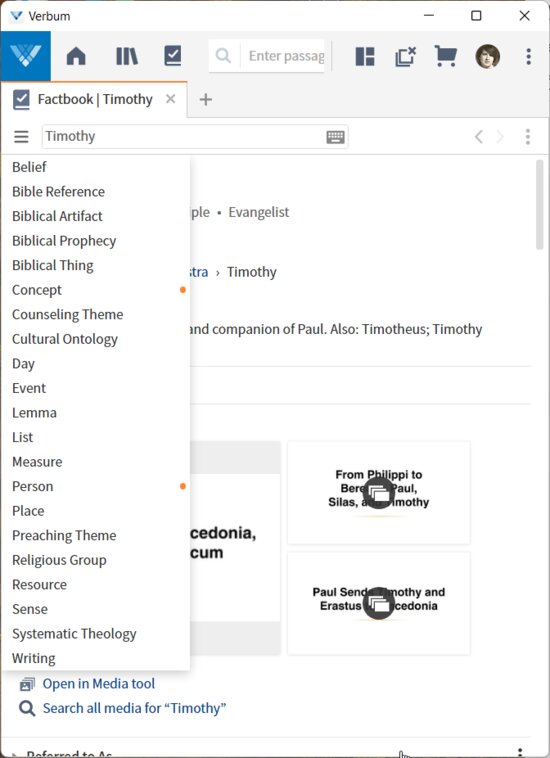Click the Open in Media tool link
This screenshot has width=550, height=758.
[x=99, y=684]
